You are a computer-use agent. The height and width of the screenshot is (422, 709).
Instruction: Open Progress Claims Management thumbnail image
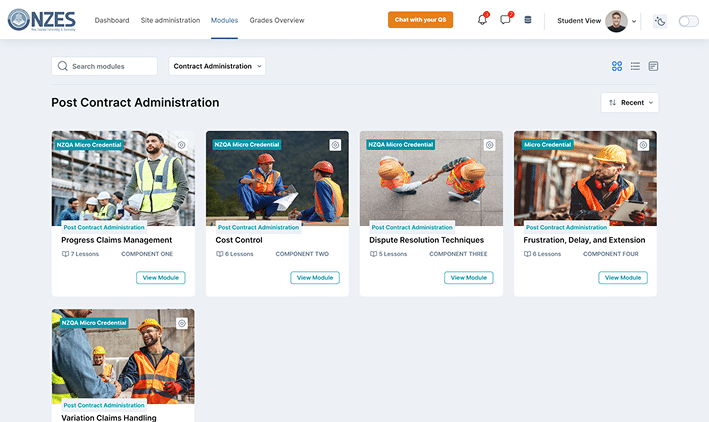point(123,178)
